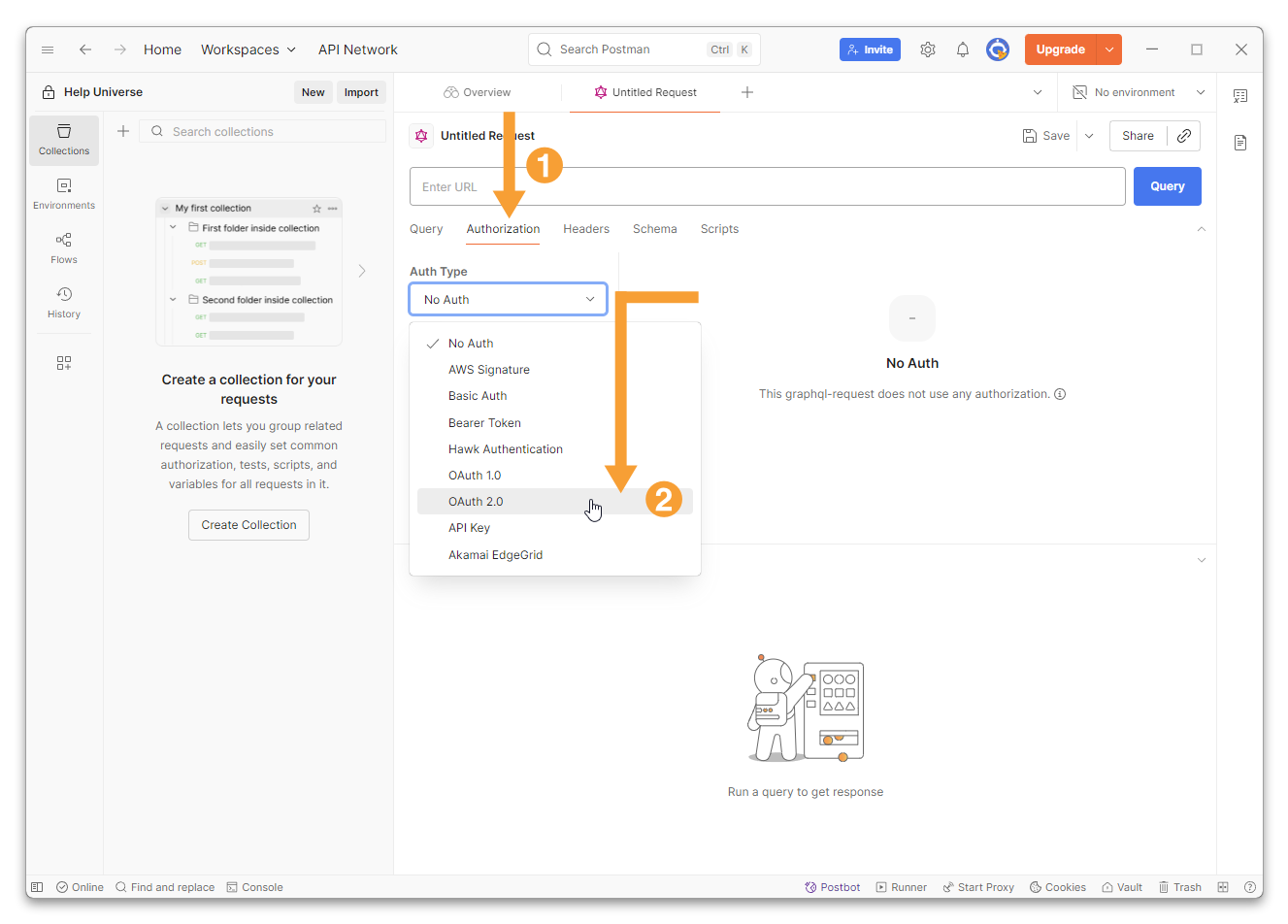Click the Share button
Screen dimensions: 1288x924
tap(1139, 136)
